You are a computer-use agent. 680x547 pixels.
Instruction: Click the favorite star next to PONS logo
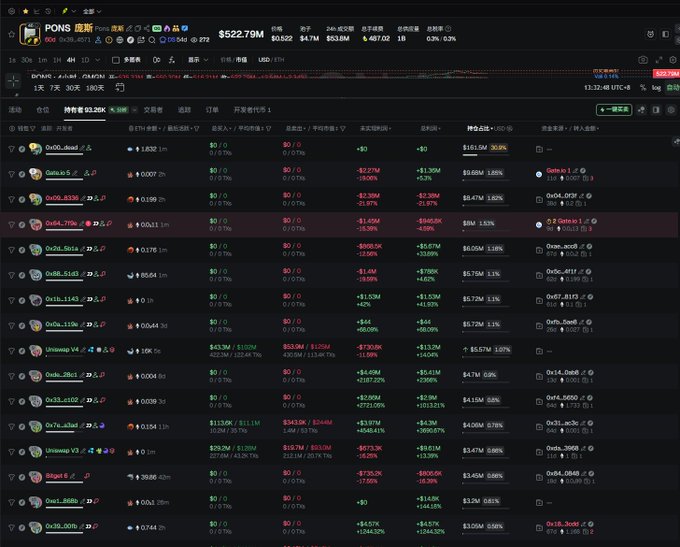point(11,34)
